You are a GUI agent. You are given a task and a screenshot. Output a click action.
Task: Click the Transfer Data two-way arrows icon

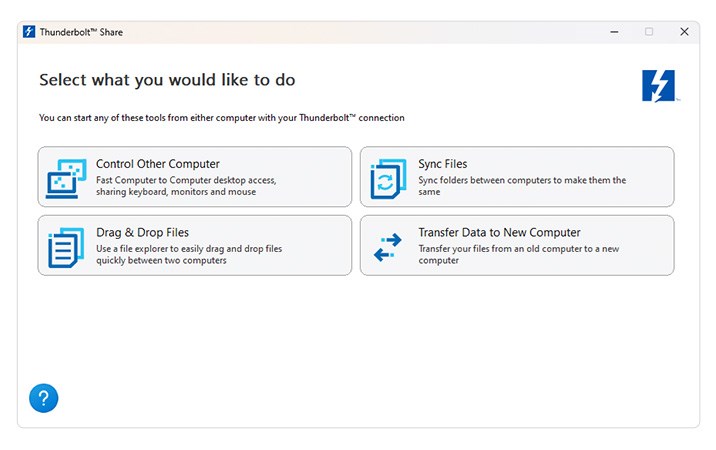[x=387, y=248]
